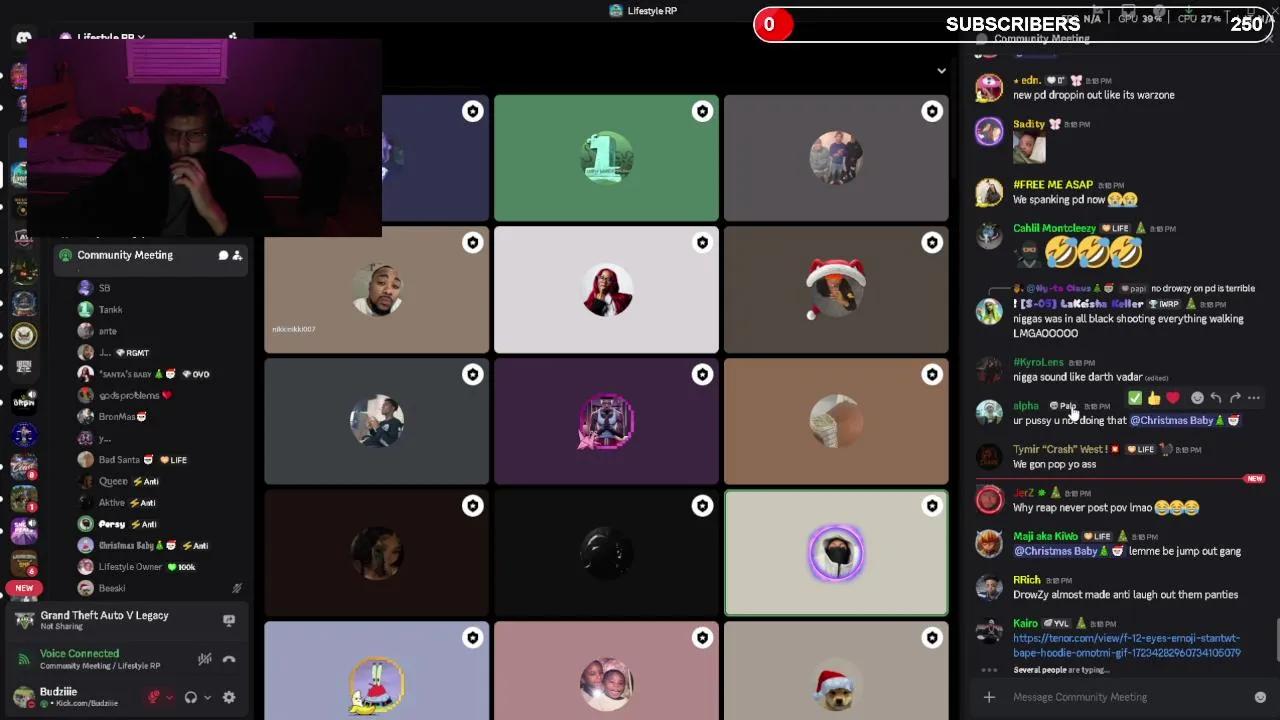
Task: Open Discord home via the logo icon
Action: (x=23, y=38)
